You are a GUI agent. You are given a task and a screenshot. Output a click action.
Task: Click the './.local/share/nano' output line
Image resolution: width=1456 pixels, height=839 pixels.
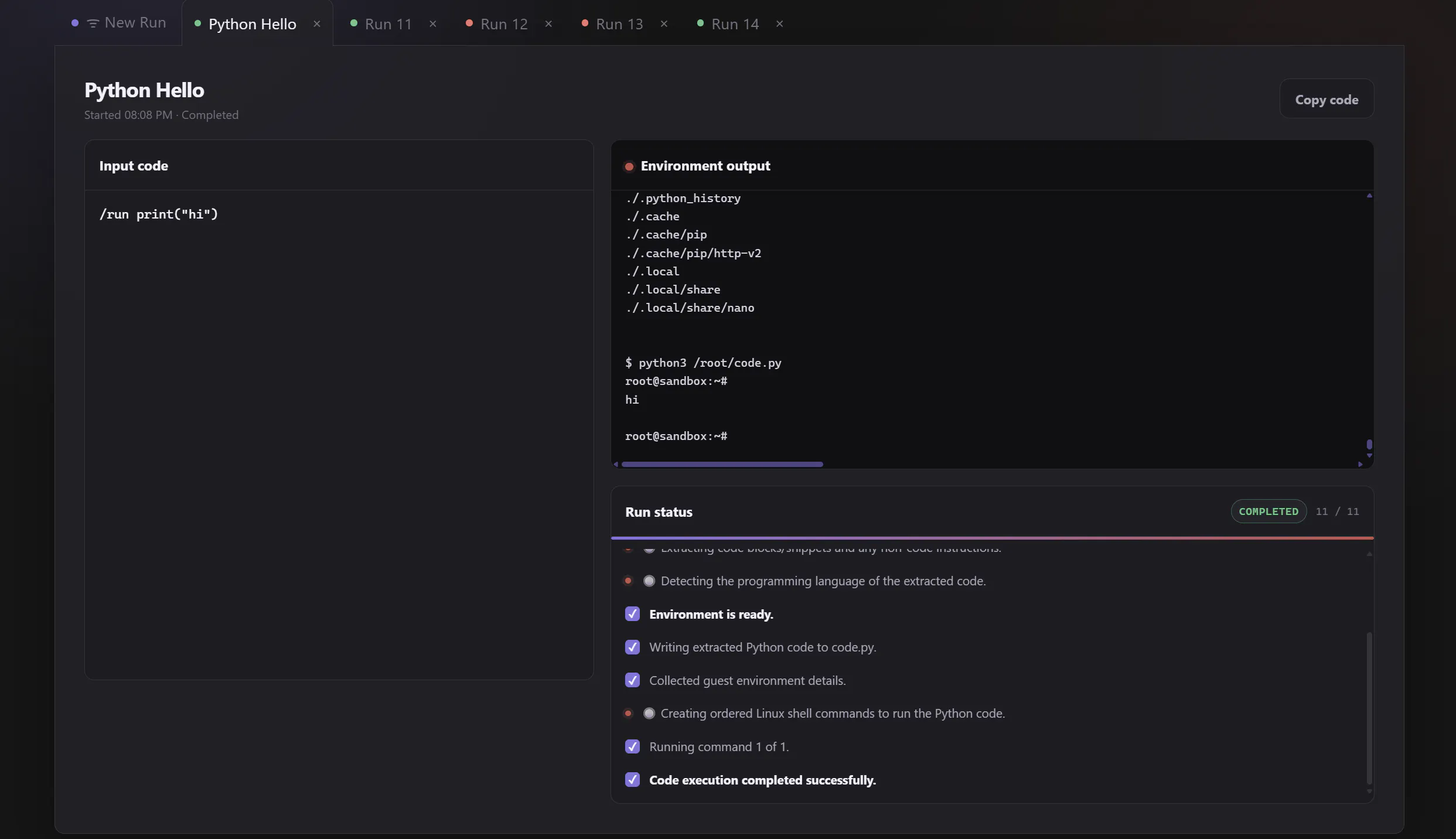click(690, 308)
